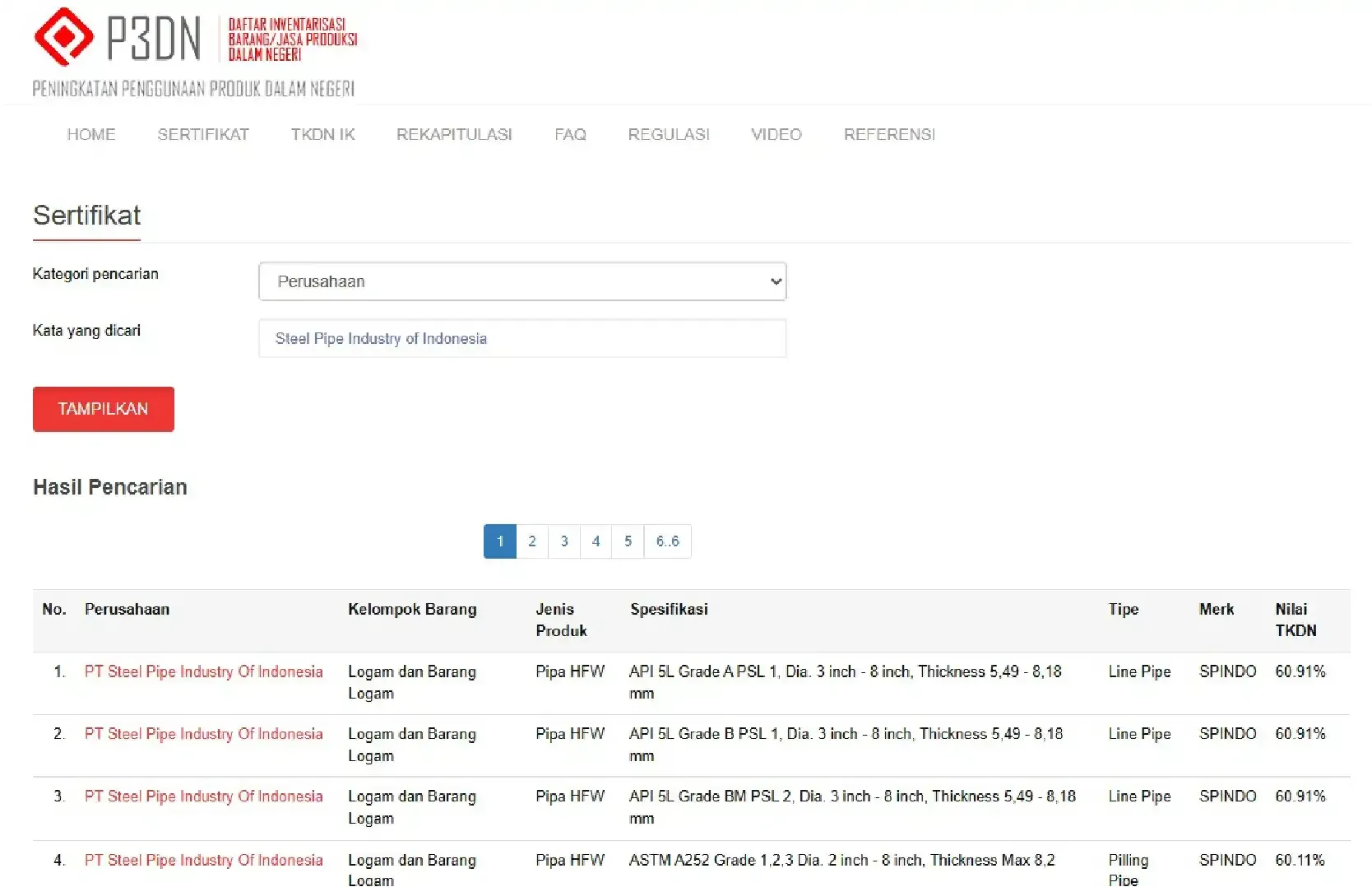Click the Nilai TKDN column header
This screenshot has width=1372, height=887.
pyautogui.click(x=1296, y=620)
